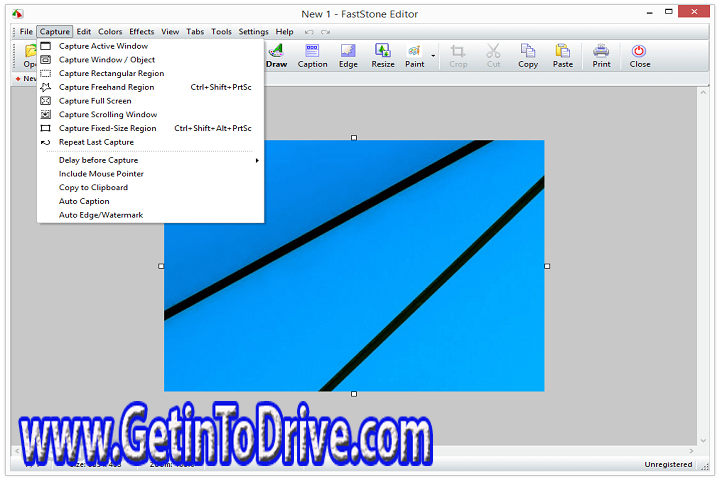Click the top center selection handle
Image resolution: width=720 pixels, height=480 pixels.
(x=354, y=138)
